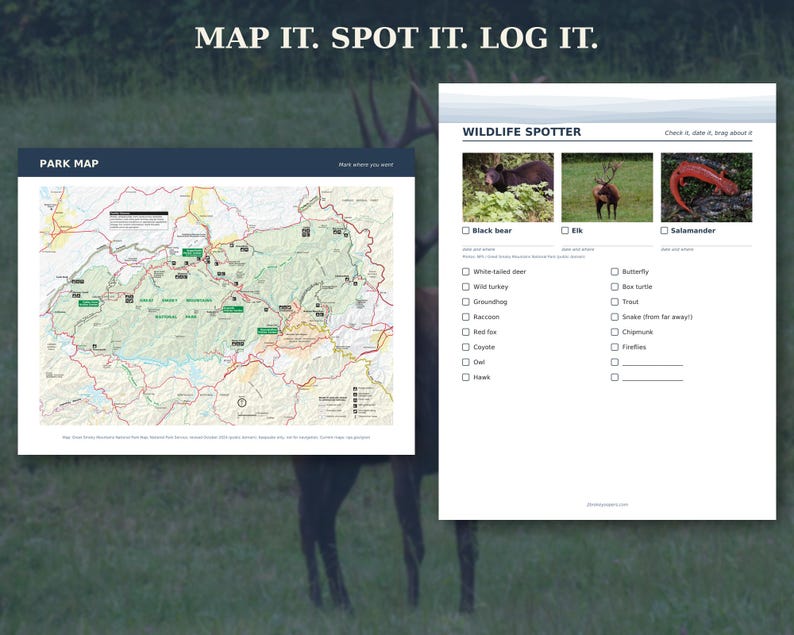
Task: Click the first blank write-in line
Action: pos(653,364)
